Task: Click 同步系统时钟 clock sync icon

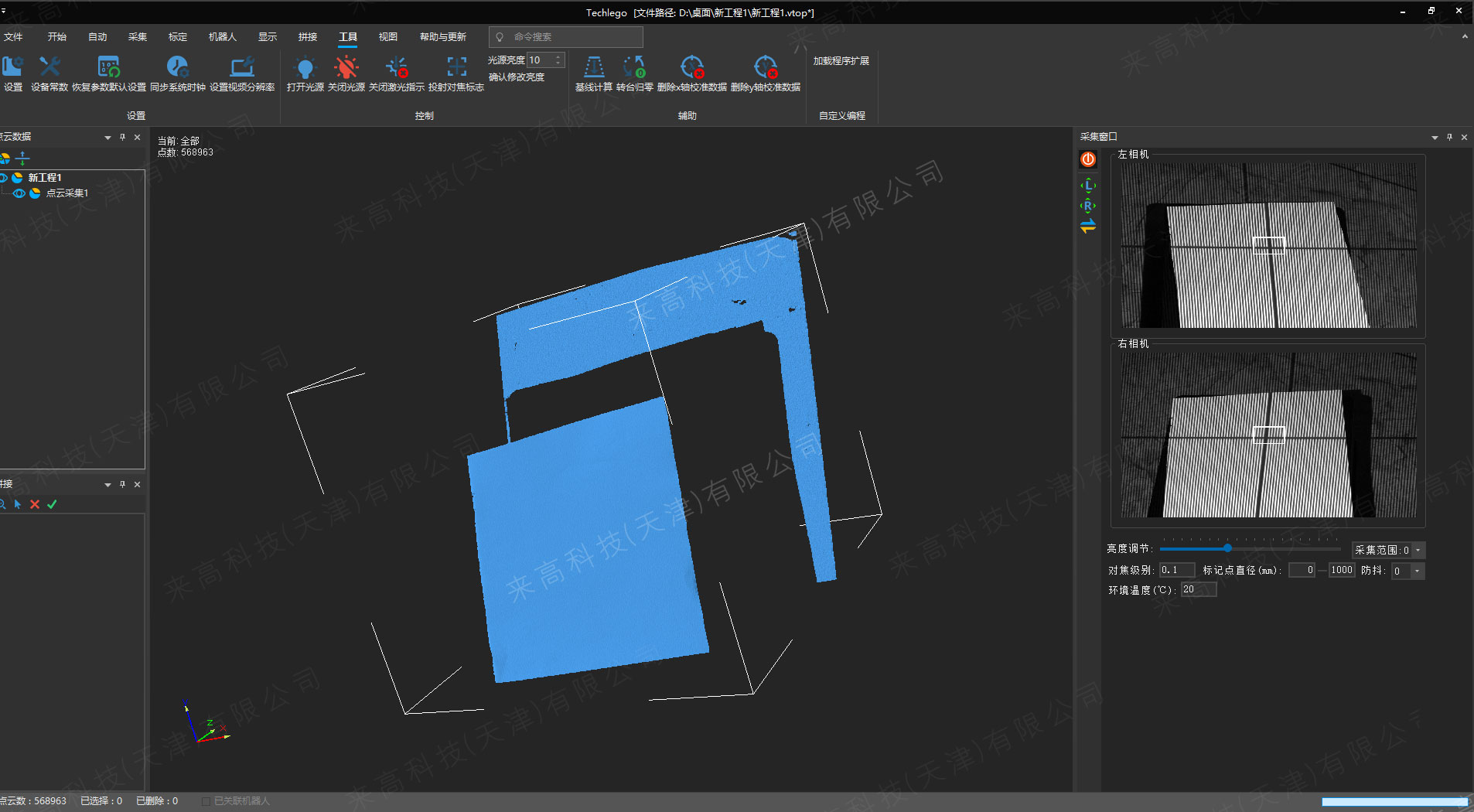Action: point(177,68)
